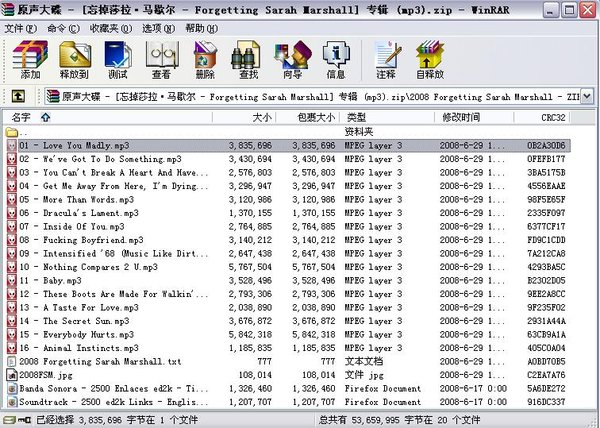
Task: Click status text 已经选择 3,835,696 字节在 1 个文件
Action: tap(117, 420)
